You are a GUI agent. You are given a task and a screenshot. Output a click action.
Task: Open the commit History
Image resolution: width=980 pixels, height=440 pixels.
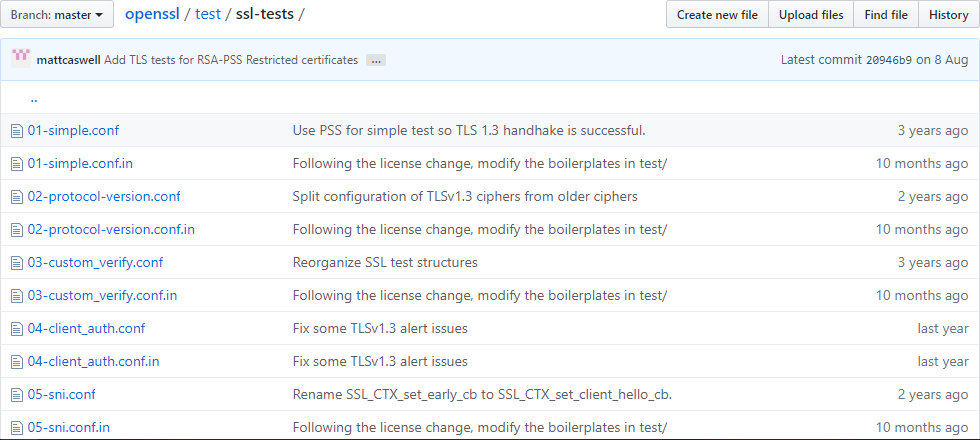(x=948, y=15)
